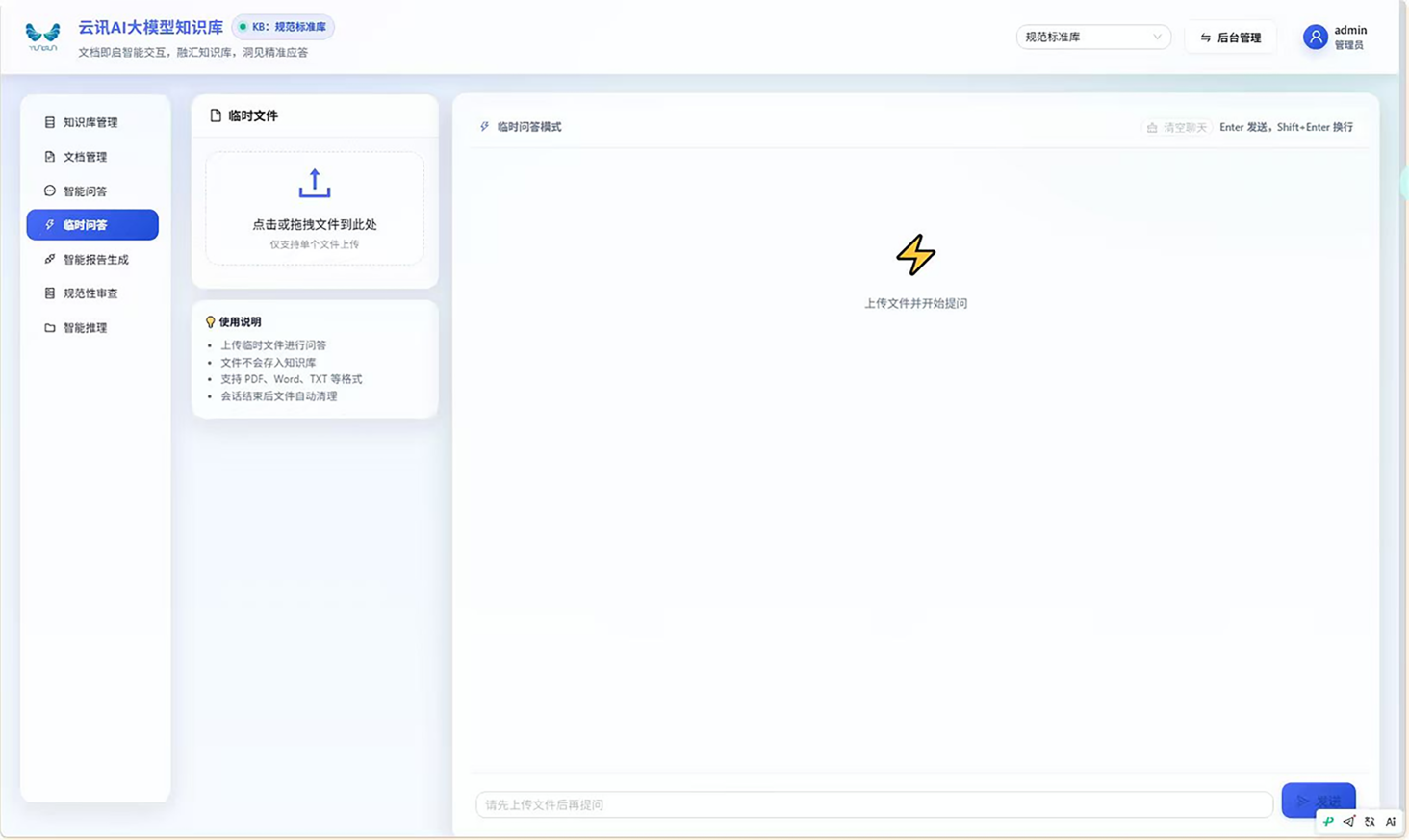Switch to 规范性审查 in the sidebar
This screenshot has width=1409, height=840.
pos(92,293)
